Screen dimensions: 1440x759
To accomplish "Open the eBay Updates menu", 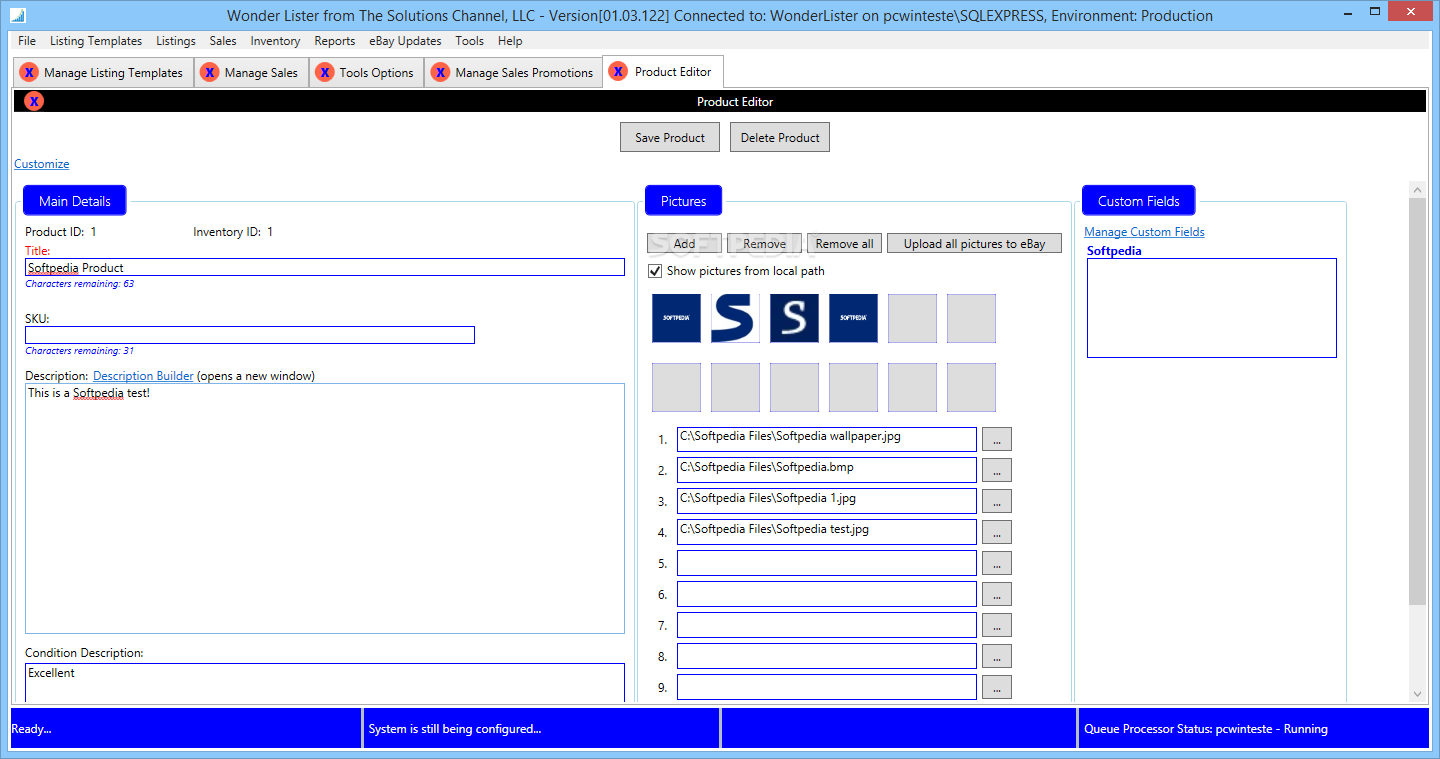I will point(405,41).
